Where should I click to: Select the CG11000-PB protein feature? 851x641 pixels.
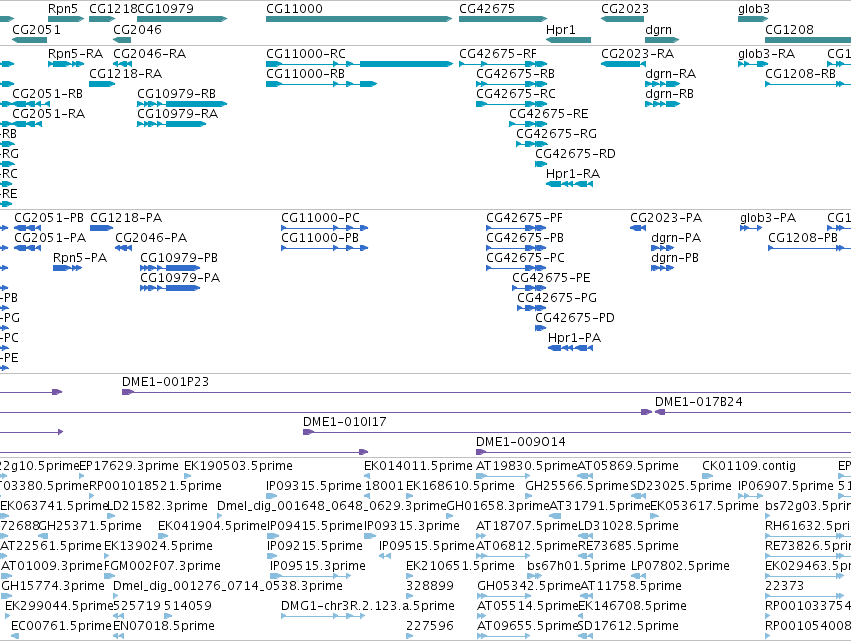click(x=325, y=248)
